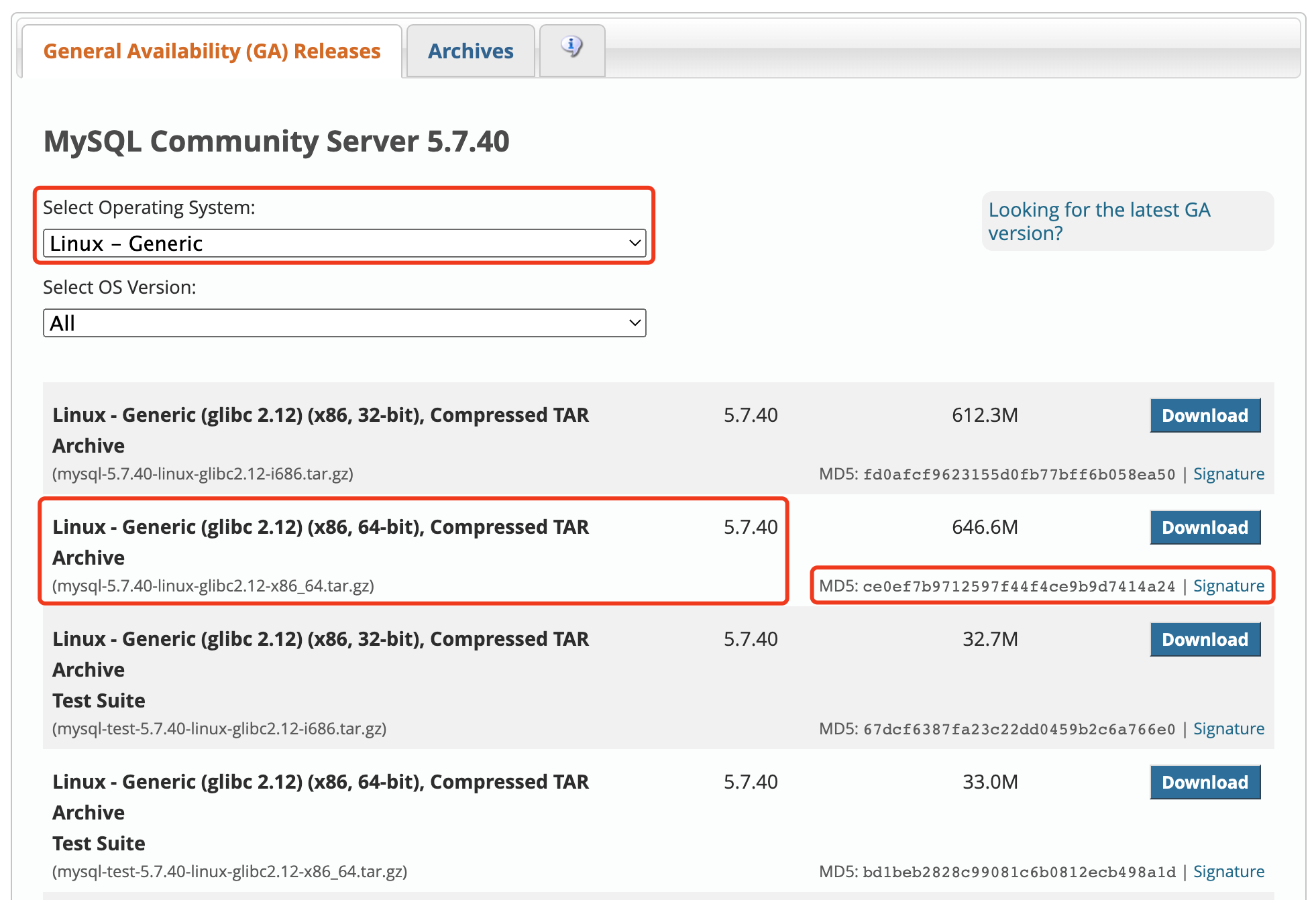The width and height of the screenshot is (1316, 900).
Task: View Signature for mysql-test x86_64 package
Action: 1228,872
